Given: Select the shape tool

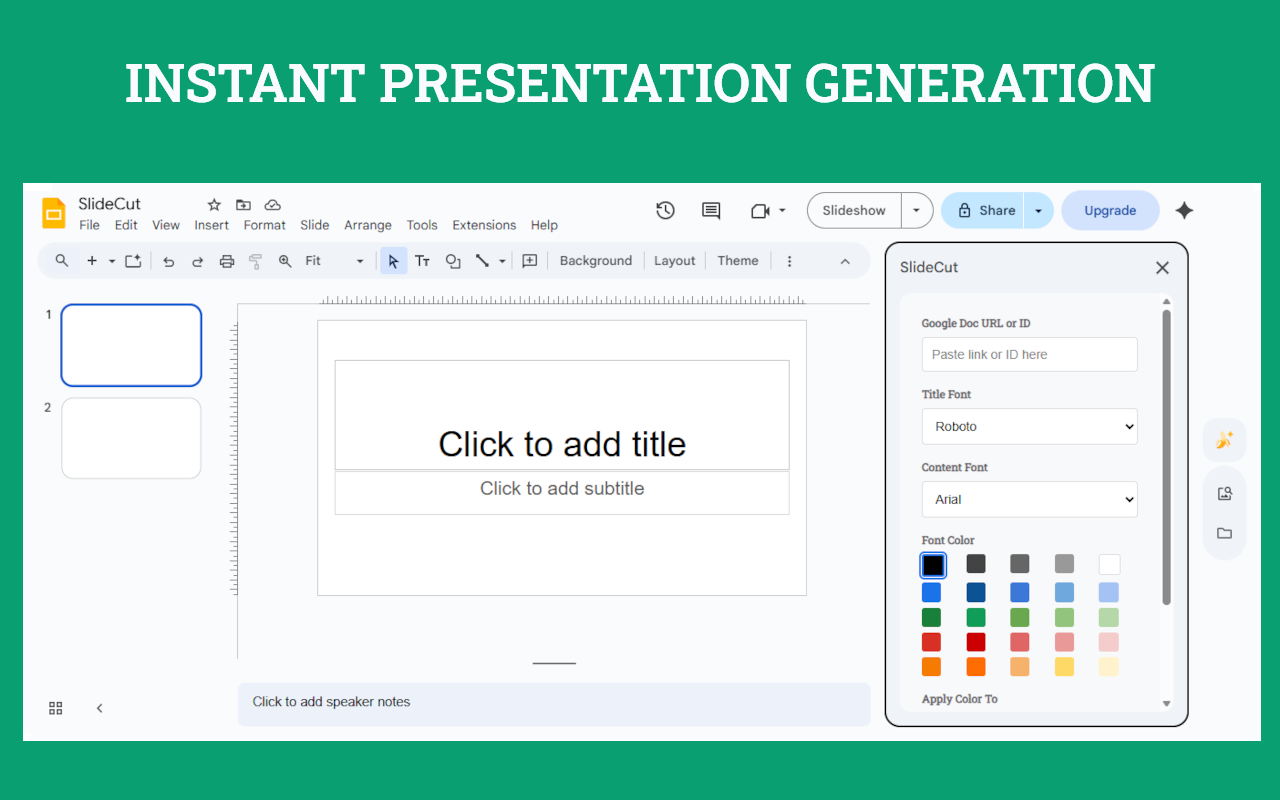Looking at the screenshot, I should (x=453, y=261).
